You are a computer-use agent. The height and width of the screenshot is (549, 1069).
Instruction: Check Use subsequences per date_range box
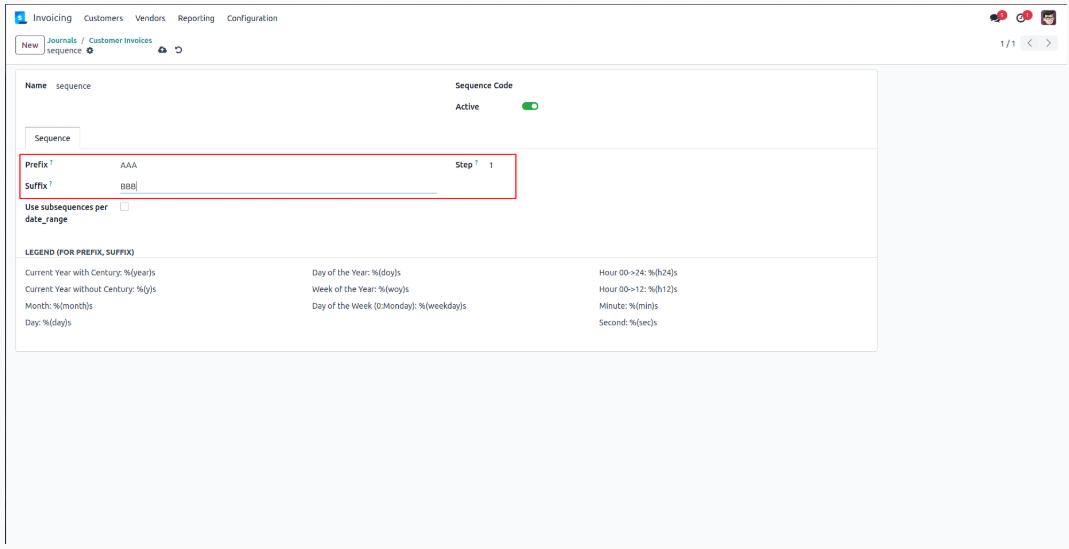[x=124, y=207]
